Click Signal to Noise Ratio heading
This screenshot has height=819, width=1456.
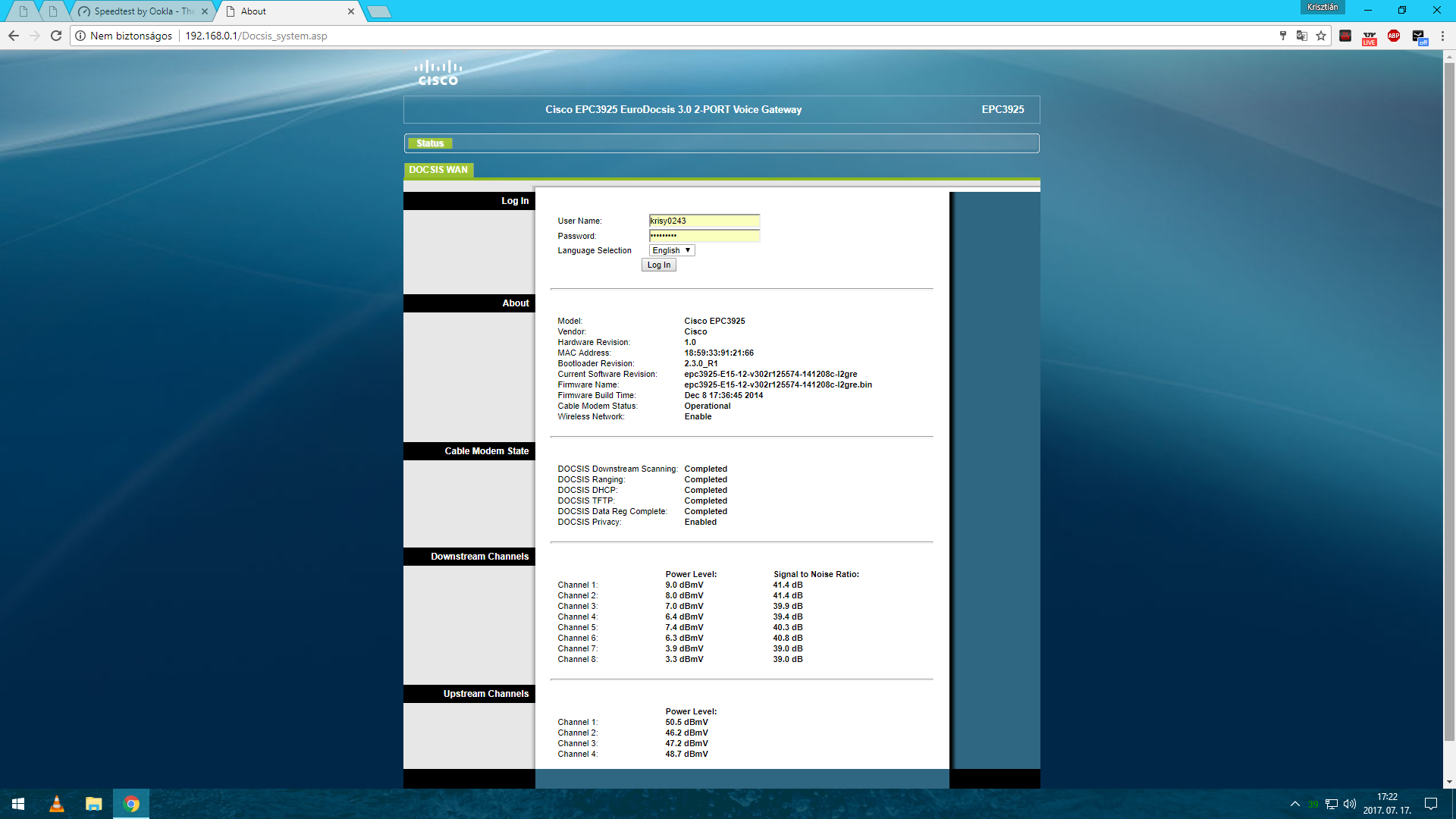point(816,574)
